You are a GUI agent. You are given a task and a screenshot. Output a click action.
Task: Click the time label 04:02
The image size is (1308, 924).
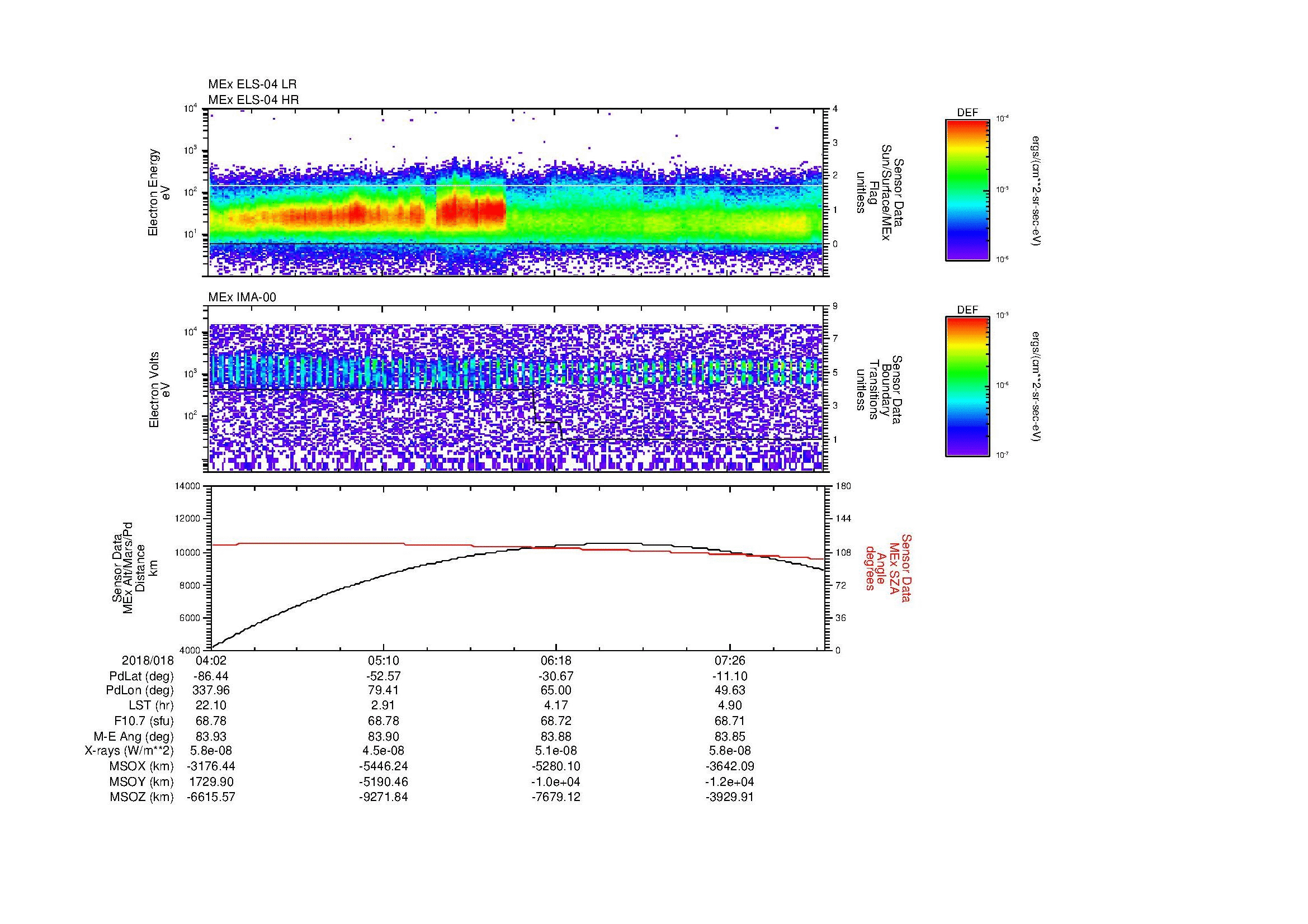coord(211,661)
